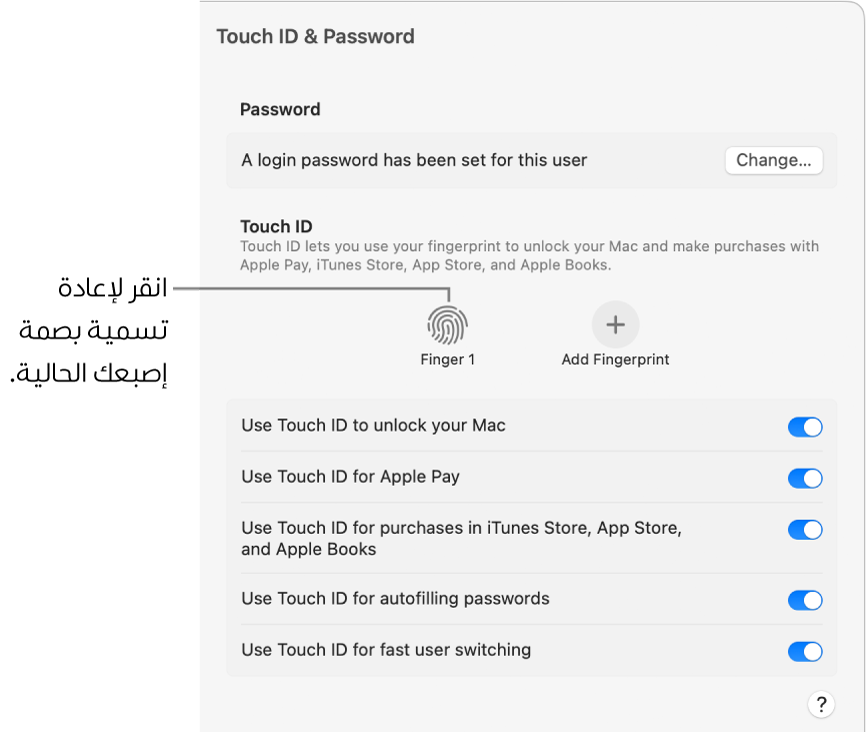Click the "Use Touch ID for Apple Pay" label
Screen dimensions: 867x732
coord(350,477)
